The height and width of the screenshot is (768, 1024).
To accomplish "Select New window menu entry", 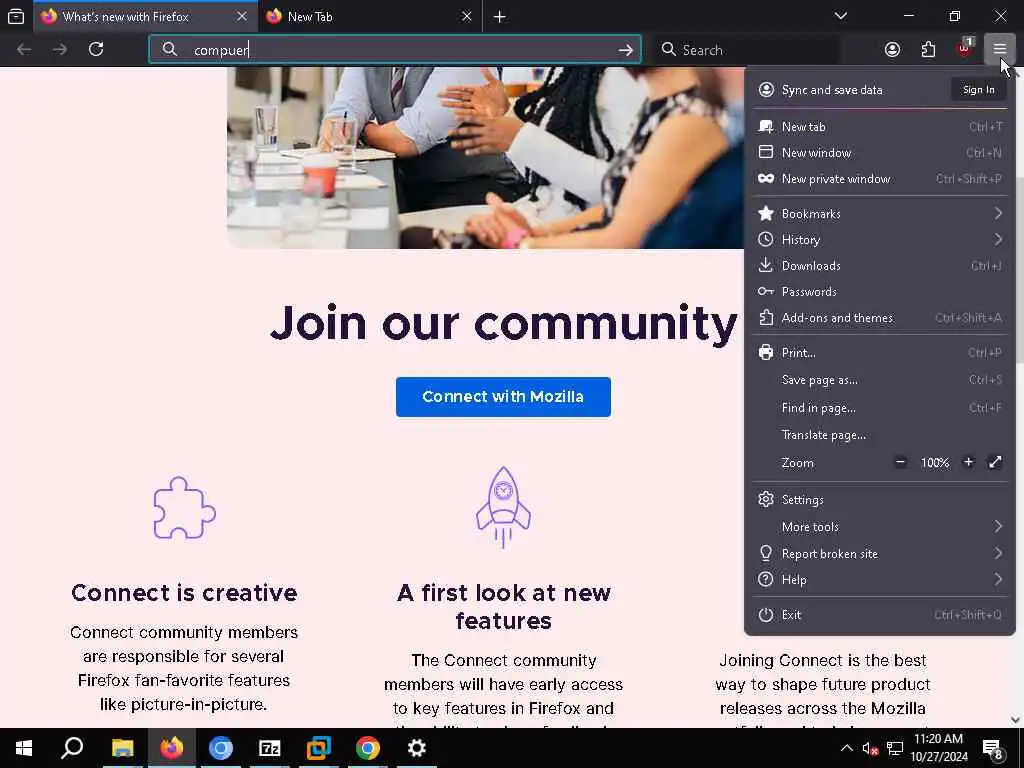I will click(x=880, y=153).
